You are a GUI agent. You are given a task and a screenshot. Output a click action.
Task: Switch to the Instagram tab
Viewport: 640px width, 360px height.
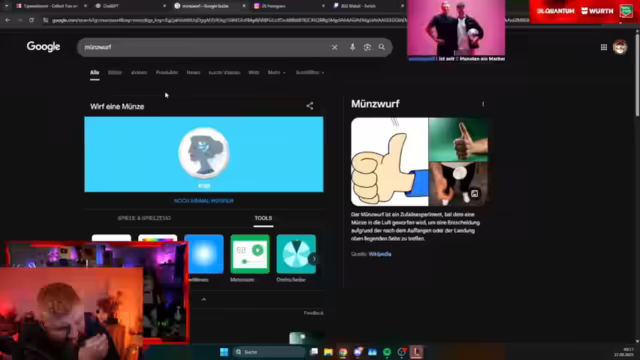click(289, 6)
